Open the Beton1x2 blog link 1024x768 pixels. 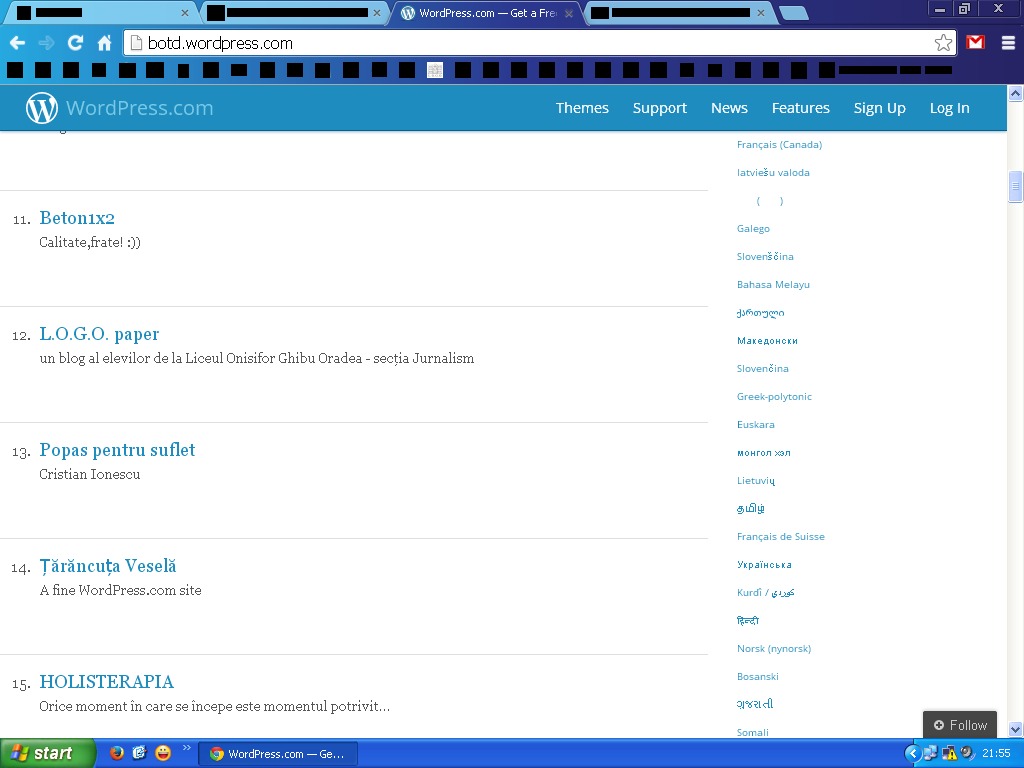coord(77,218)
